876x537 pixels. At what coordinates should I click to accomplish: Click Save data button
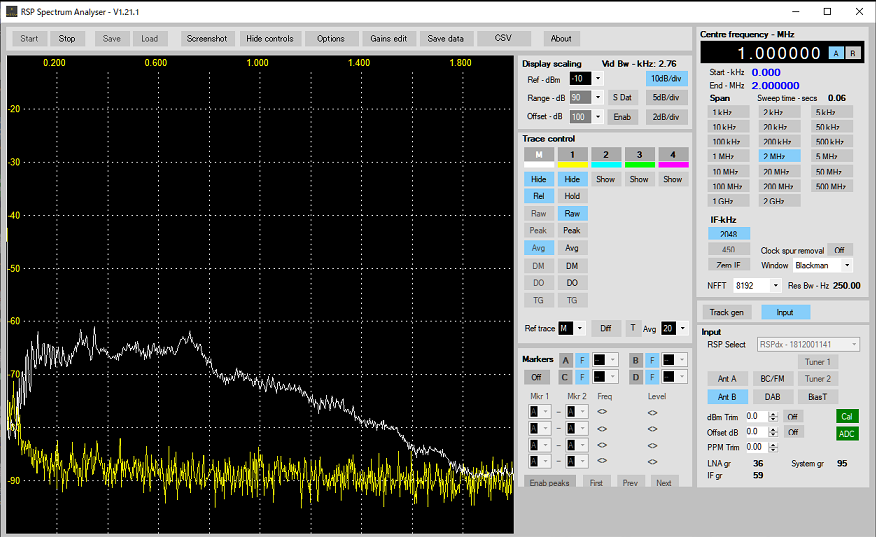point(446,39)
